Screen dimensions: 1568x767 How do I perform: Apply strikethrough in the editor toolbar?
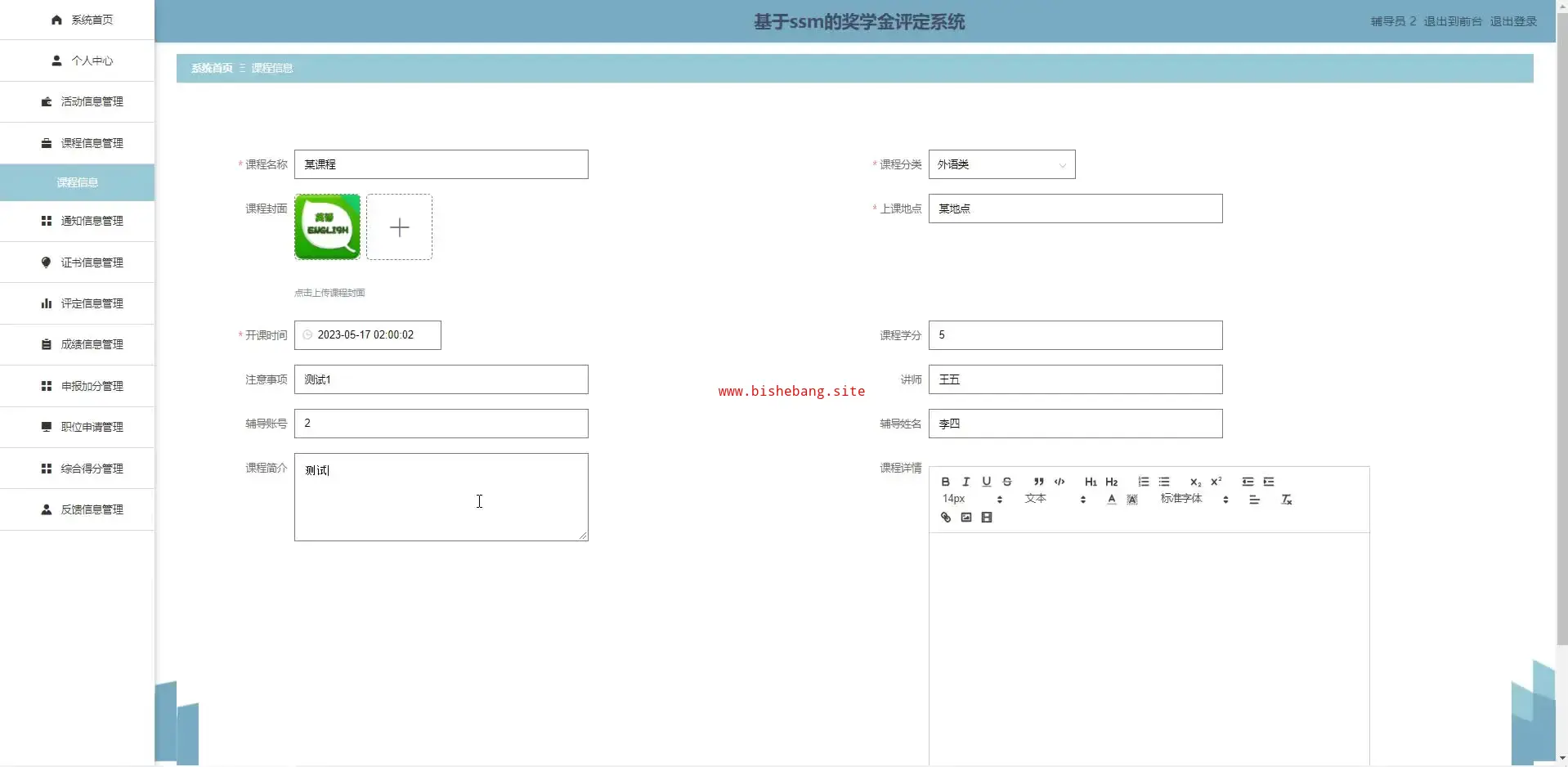point(1007,482)
